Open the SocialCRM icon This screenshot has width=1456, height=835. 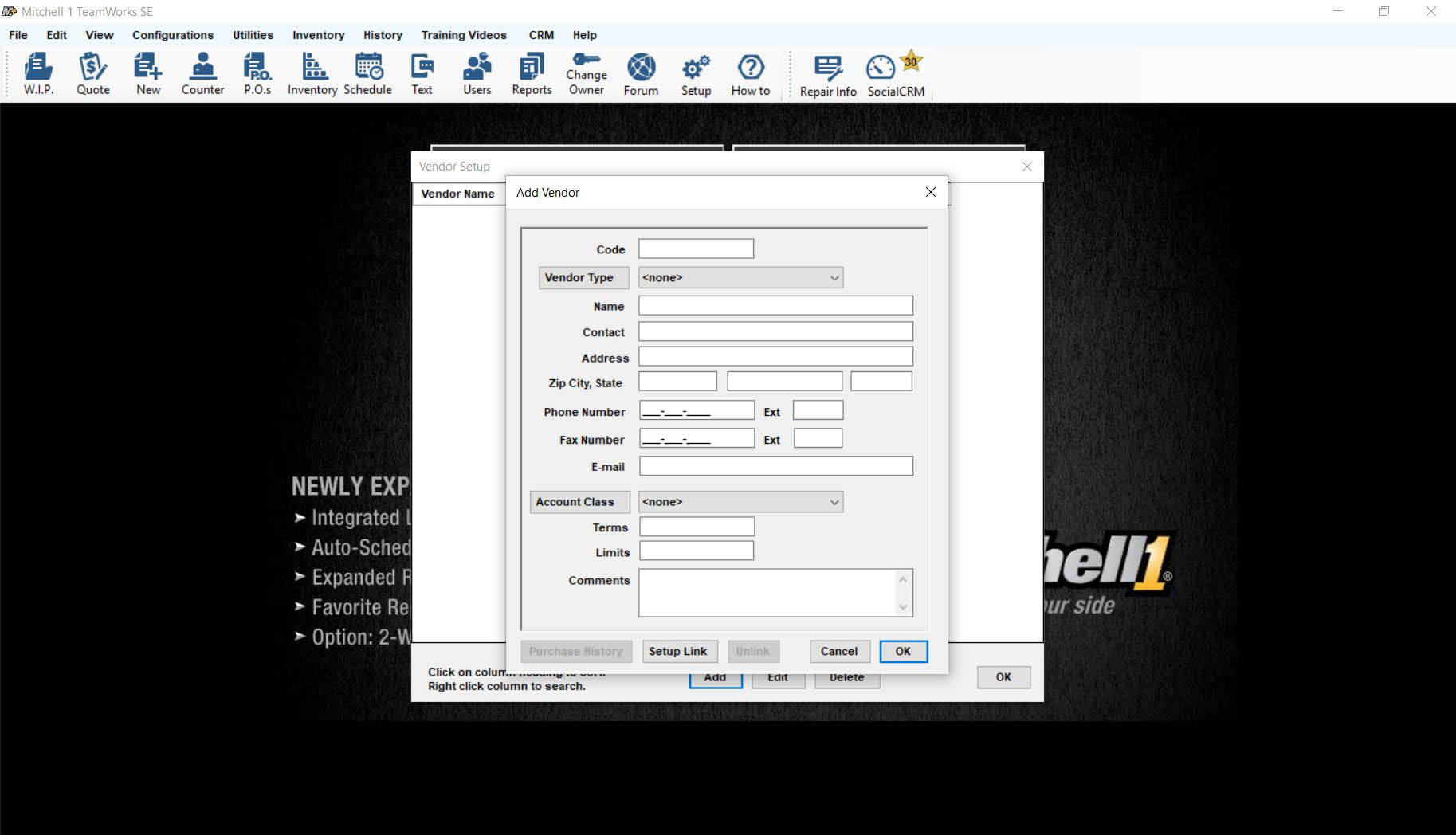pos(894,73)
